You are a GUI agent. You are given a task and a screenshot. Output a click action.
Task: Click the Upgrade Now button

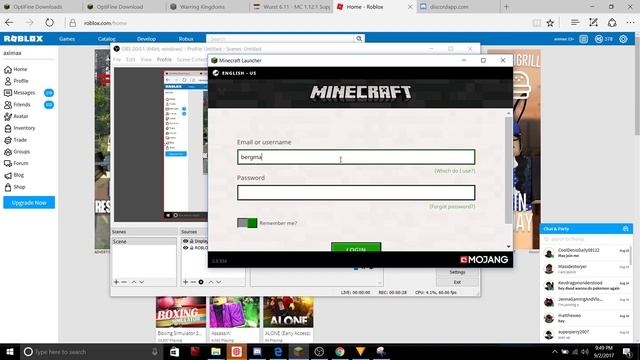29,202
